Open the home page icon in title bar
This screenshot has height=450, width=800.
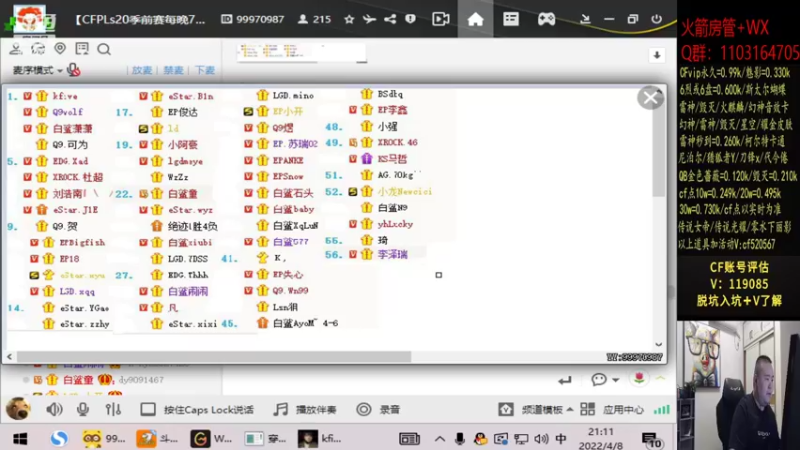pos(475,19)
